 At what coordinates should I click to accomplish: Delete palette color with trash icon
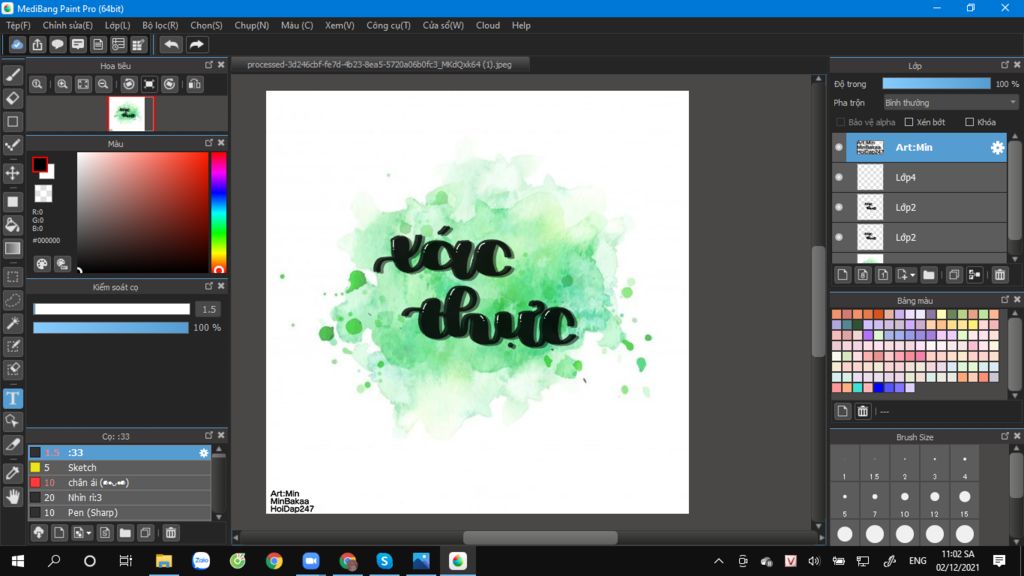(x=863, y=411)
